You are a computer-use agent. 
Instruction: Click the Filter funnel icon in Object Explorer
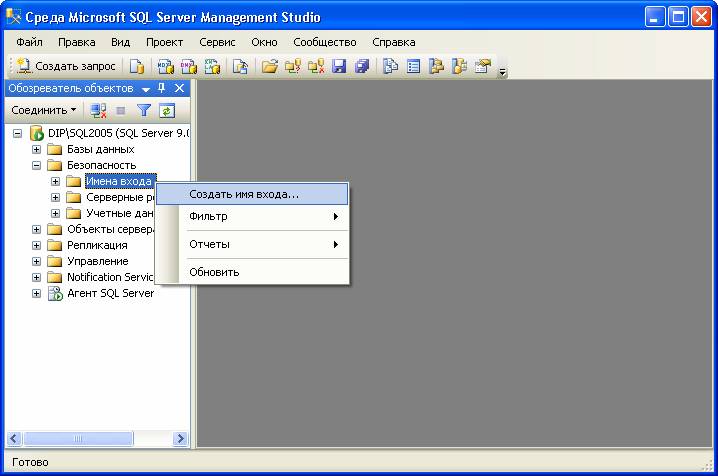(144, 110)
